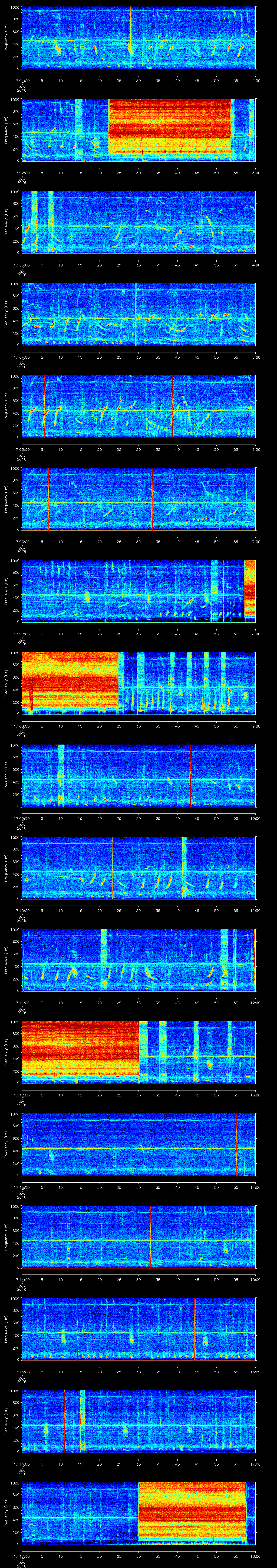Click the spectrogram panel starting at 17:05:00

click(x=138, y=407)
